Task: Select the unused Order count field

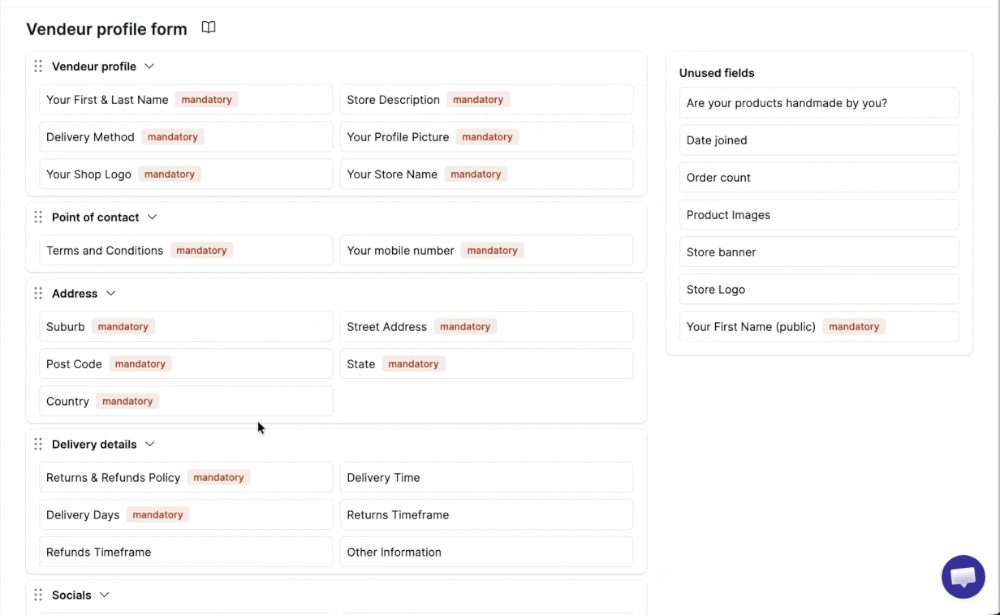Action: (x=819, y=178)
